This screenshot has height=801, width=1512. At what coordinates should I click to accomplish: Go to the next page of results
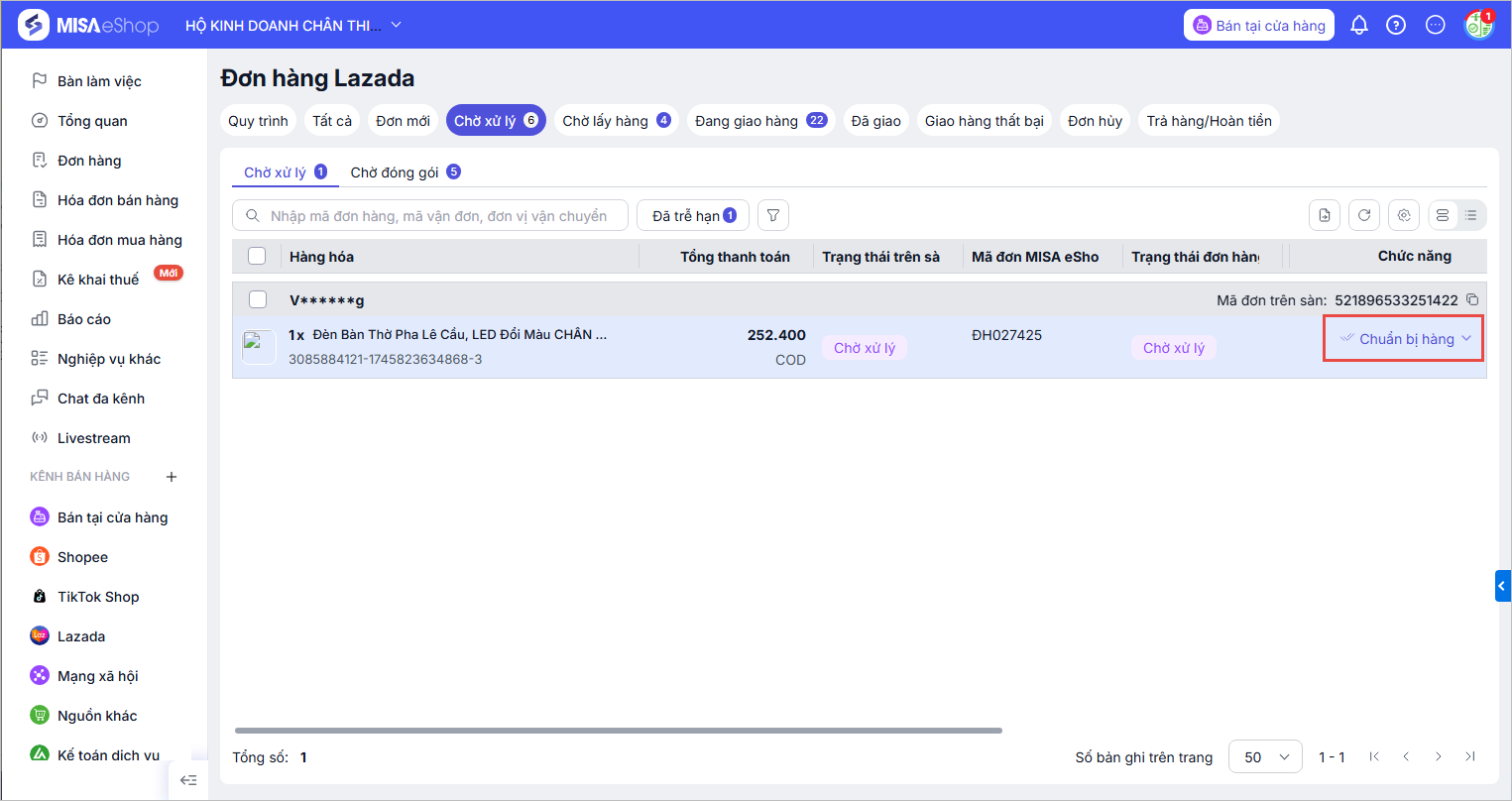(x=1438, y=756)
